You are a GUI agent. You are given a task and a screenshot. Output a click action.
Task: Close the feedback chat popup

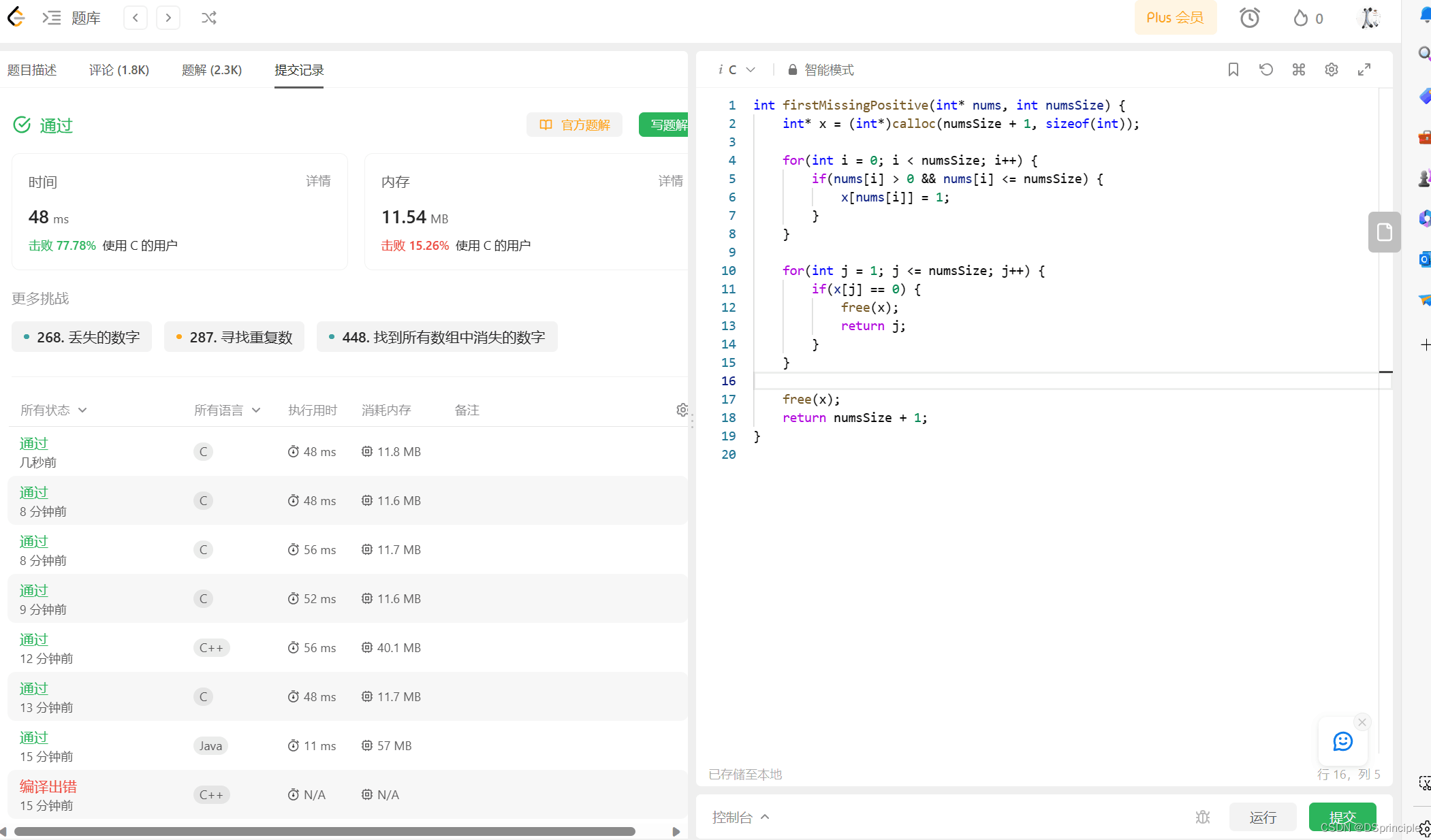pos(1362,722)
